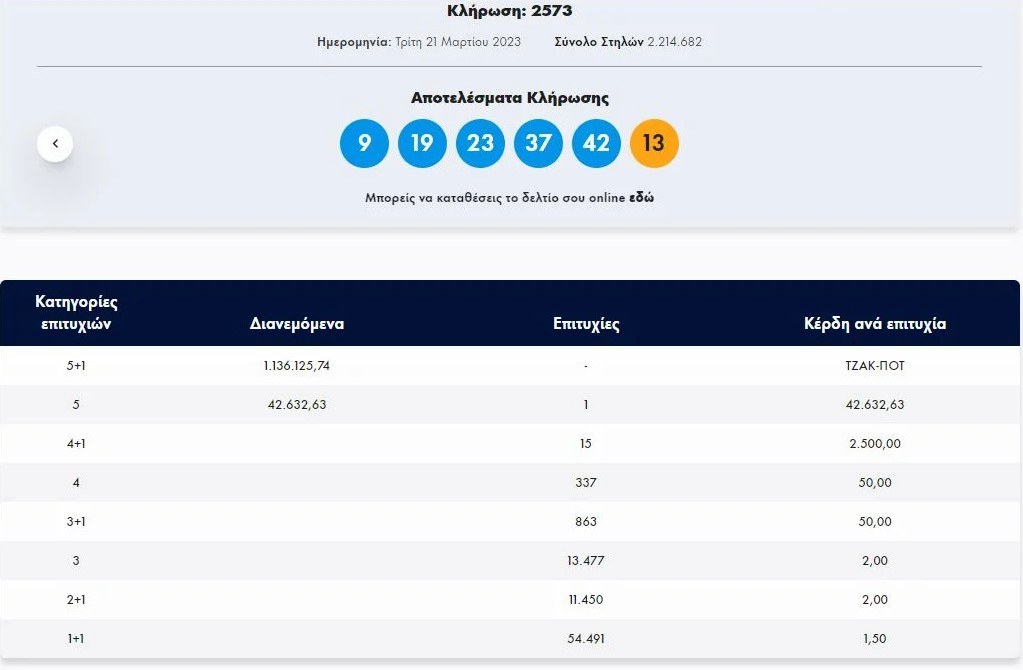The image size is (1023, 670).
Task: Click the heading "Κλήρωση: 2573"
Action: pyautogui.click(x=510, y=10)
